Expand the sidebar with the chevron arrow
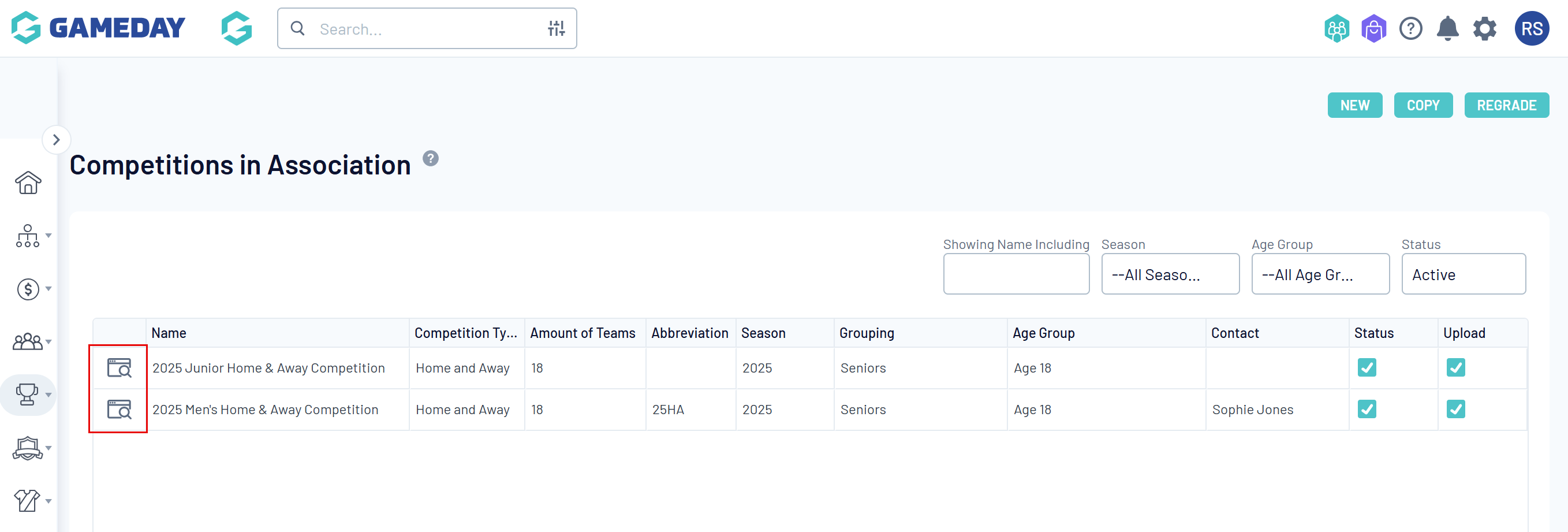1568x532 pixels. (x=57, y=140)
